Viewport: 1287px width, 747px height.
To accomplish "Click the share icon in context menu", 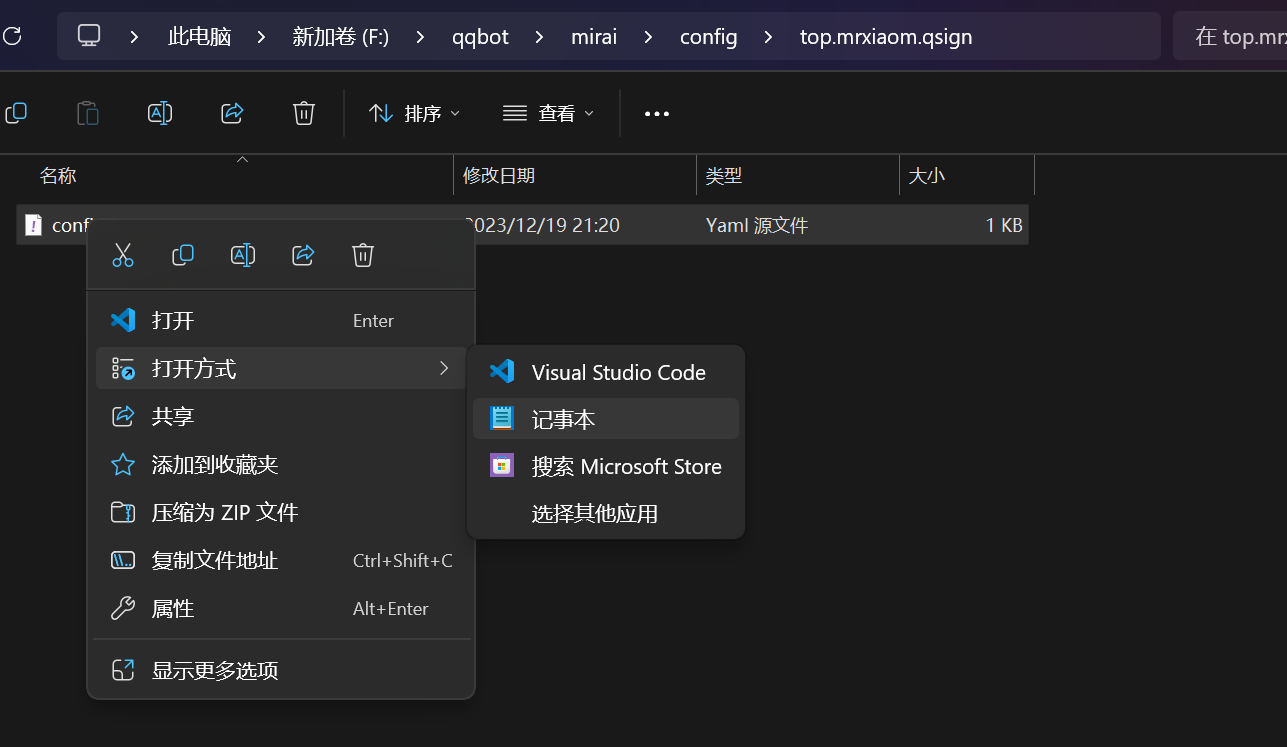I will pyautogui.click(x=303, y=255).
